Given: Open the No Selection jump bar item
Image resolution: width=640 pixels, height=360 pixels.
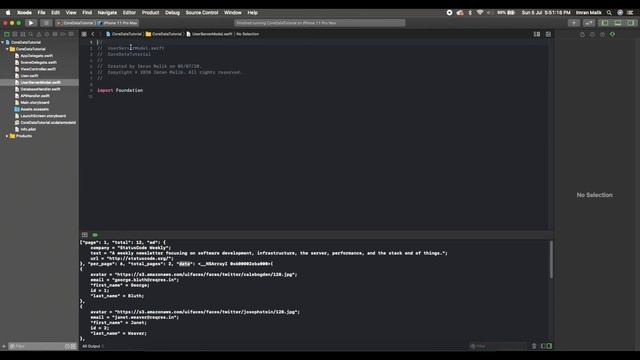Looking at the screenshot, I should tap(247, 34).
